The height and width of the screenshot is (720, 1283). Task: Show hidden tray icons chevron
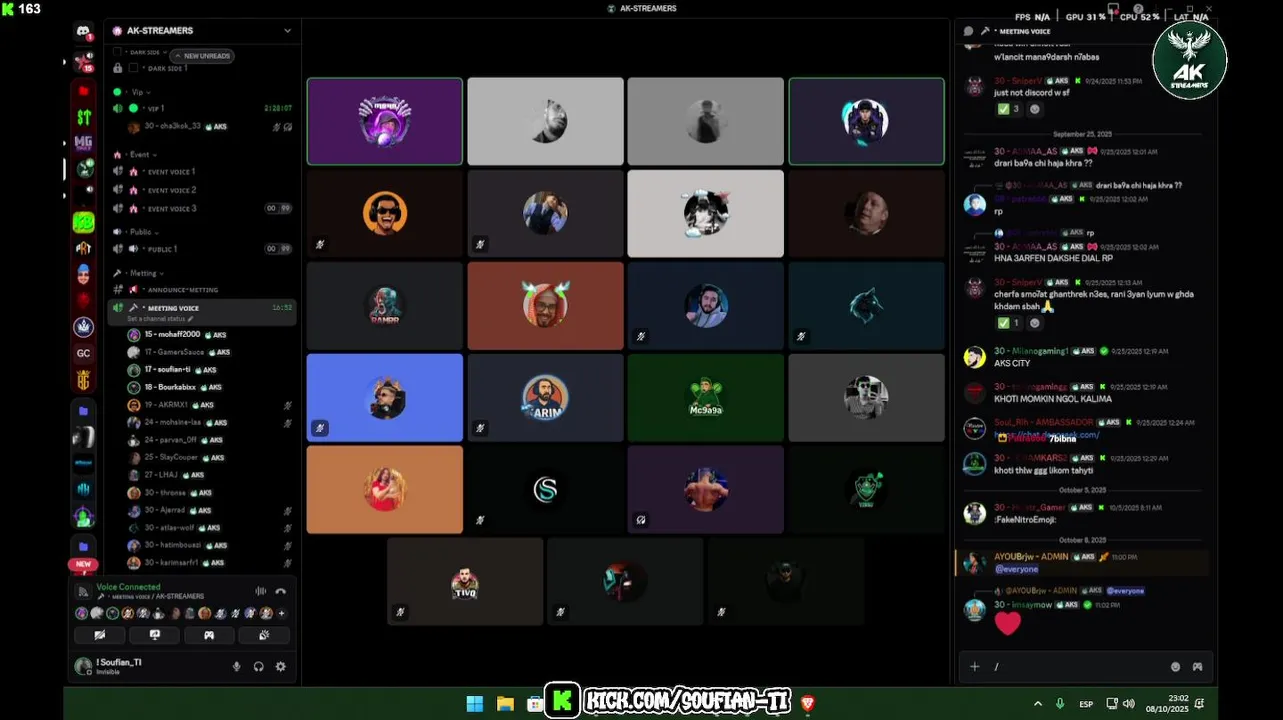click(1037, 703)
